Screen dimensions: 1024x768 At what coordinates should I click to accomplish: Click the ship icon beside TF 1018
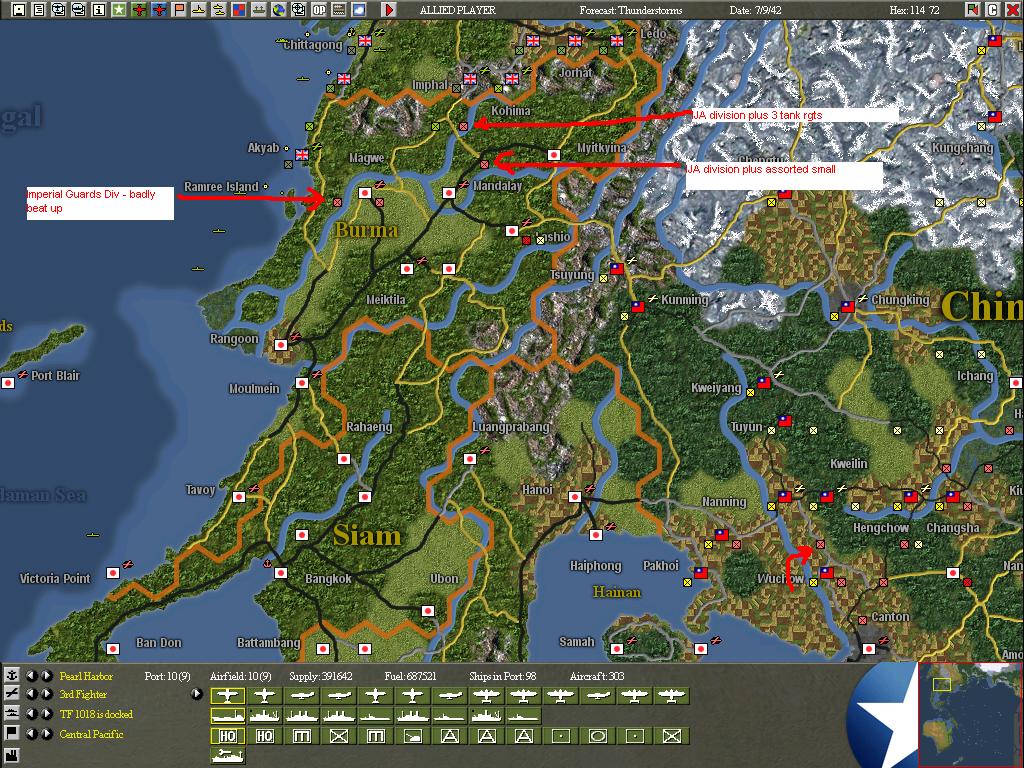(x=11, y=714)
